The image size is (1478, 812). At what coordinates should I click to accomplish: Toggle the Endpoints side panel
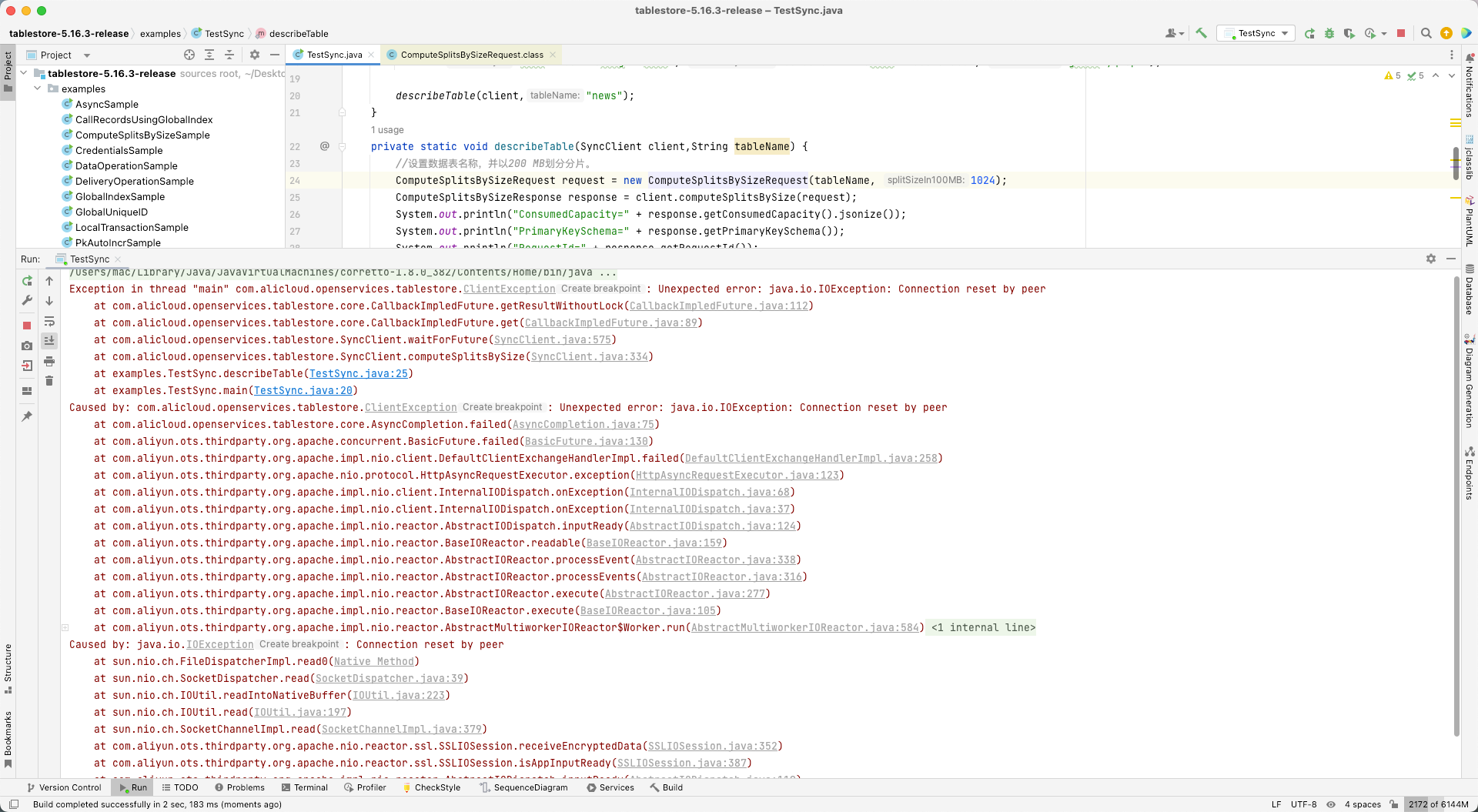[x=1470, y=473]
